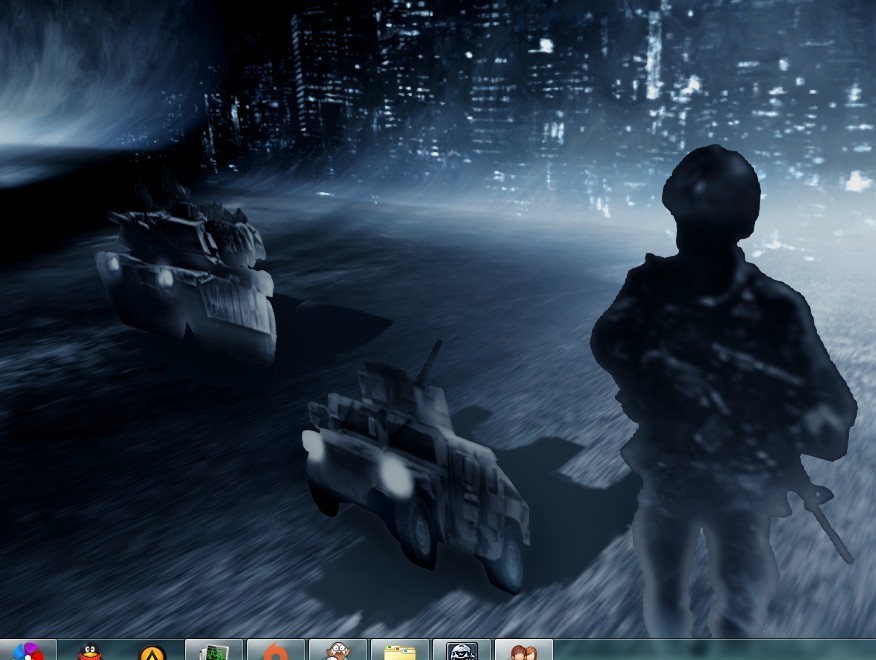Launch the orange triangle AIMP icon
876x660 pixels.
click(x=152, y=652)
